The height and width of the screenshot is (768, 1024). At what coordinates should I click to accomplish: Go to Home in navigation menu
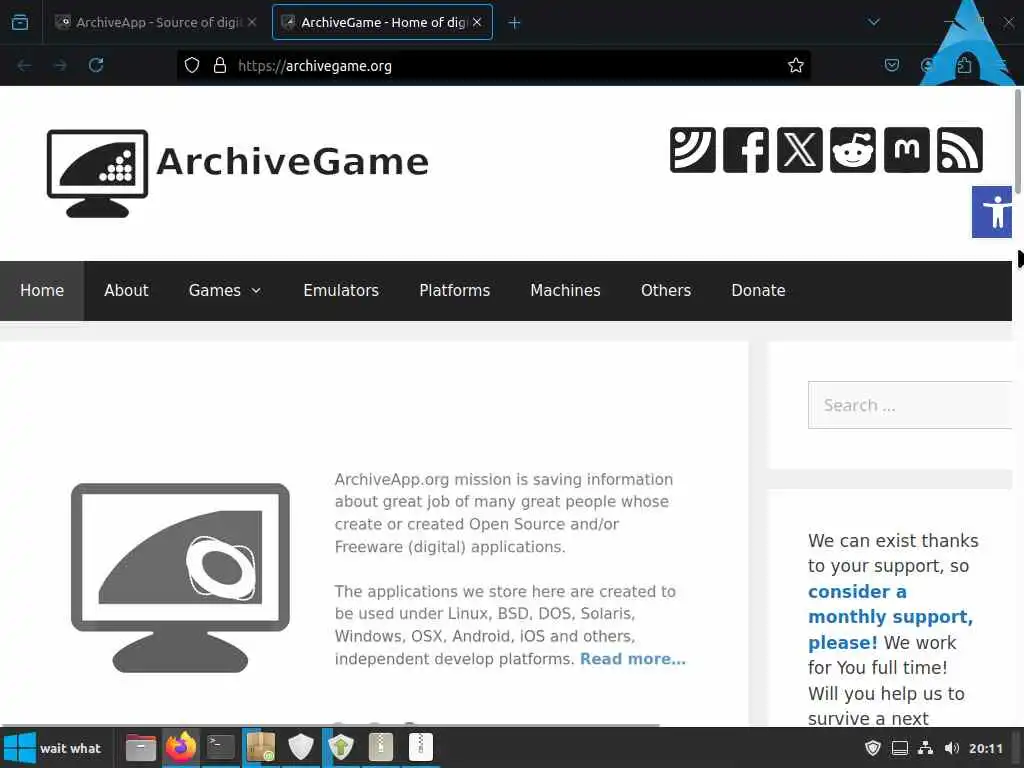[42, 291]
